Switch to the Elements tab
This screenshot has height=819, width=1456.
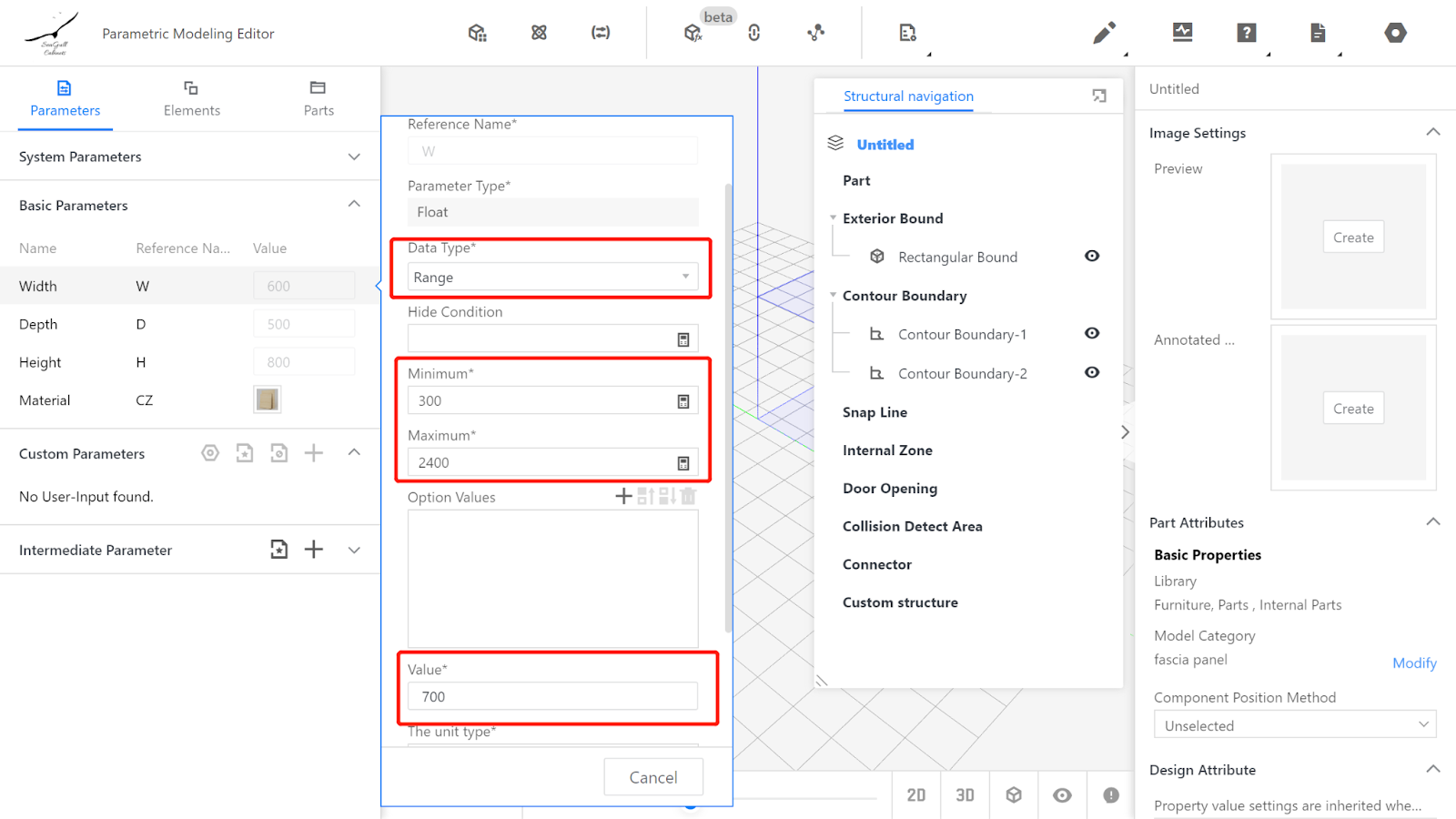191,98
